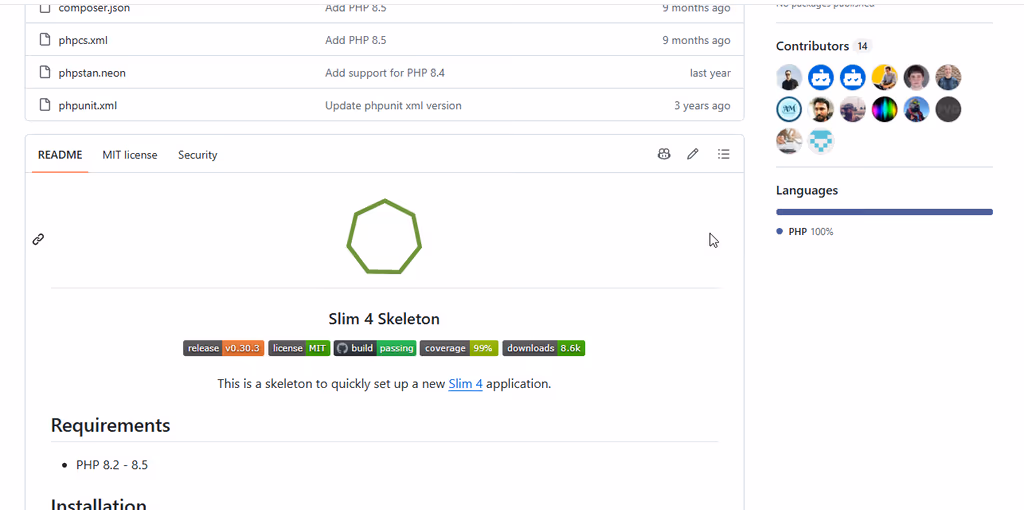Switch to the Security tab
This screenshot has height=510, width=1024.
(197, 155)
